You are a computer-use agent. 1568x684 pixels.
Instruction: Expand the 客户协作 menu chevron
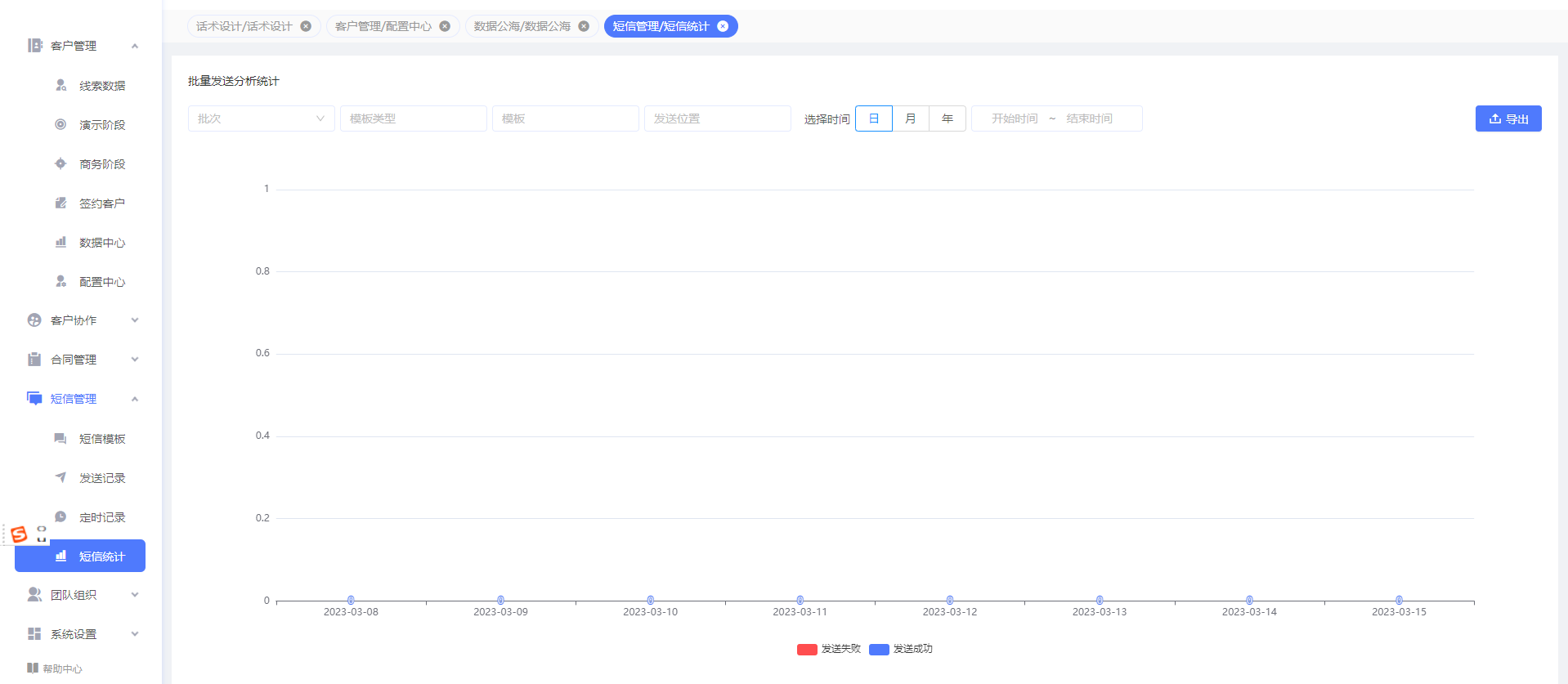[135, 320]
